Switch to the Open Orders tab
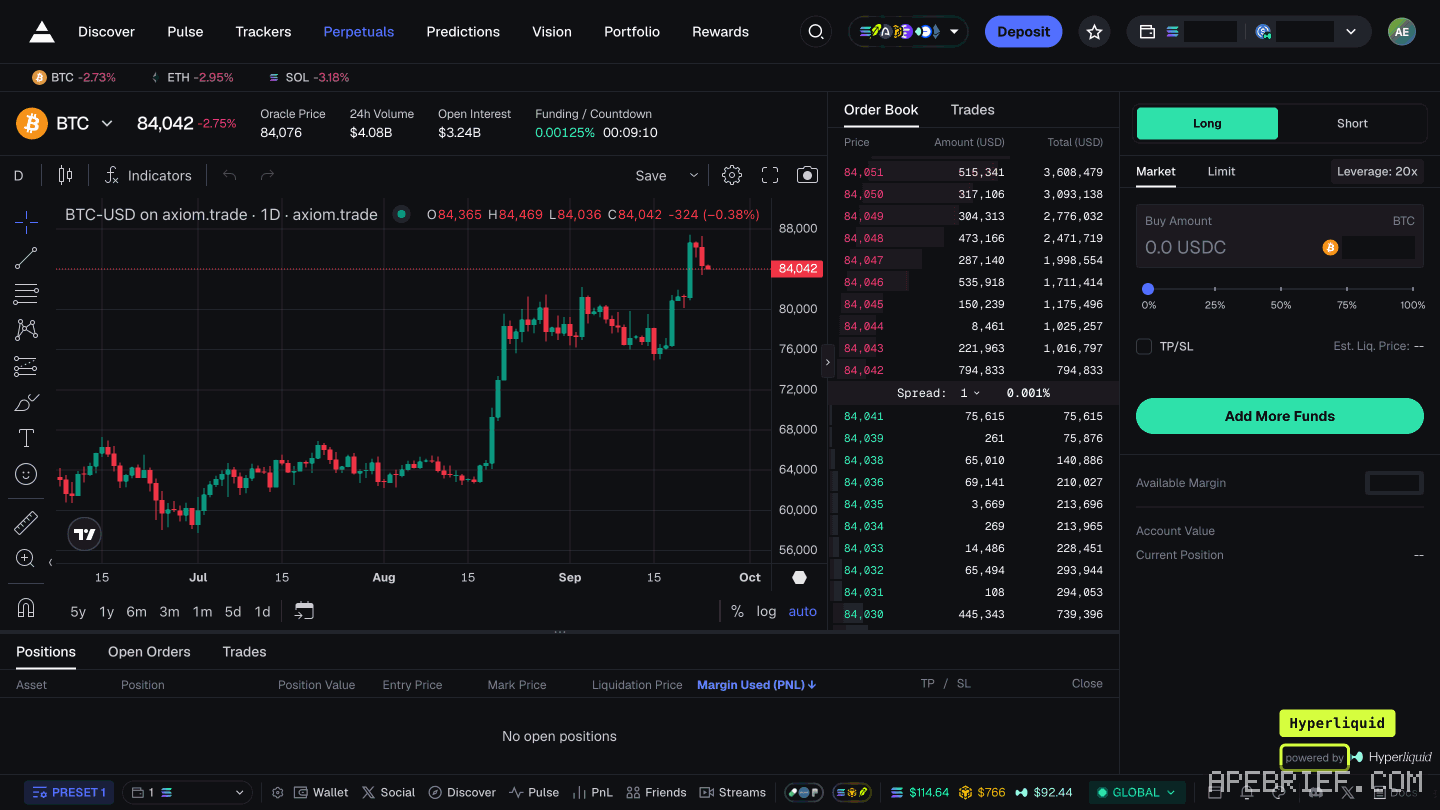The image size is (1440, 810). 149,652
